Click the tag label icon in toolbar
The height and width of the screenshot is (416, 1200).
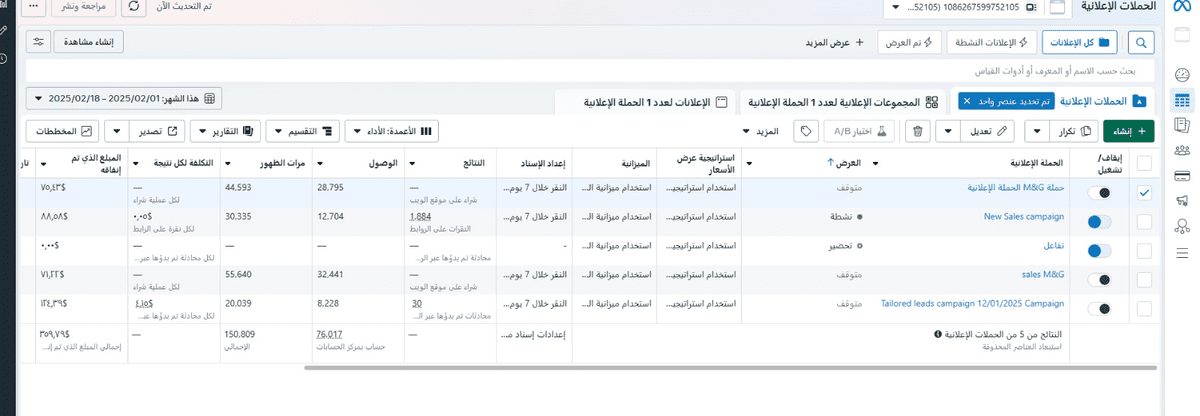pyautogui.click(x=805, y=131)
